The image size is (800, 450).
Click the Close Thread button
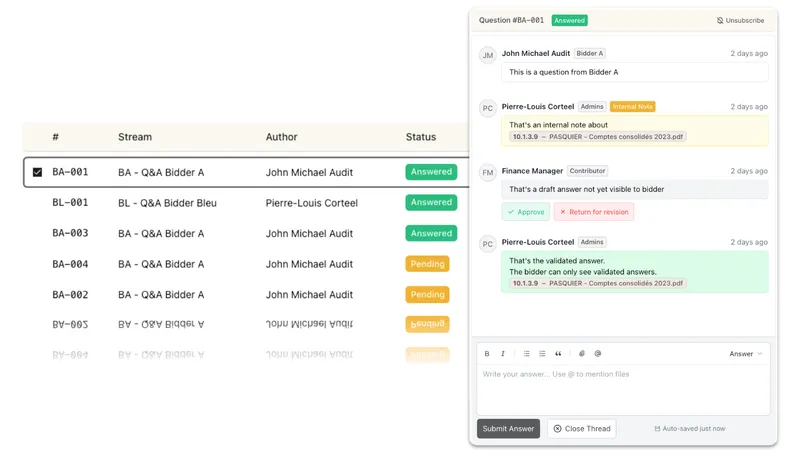pos(582,429)
